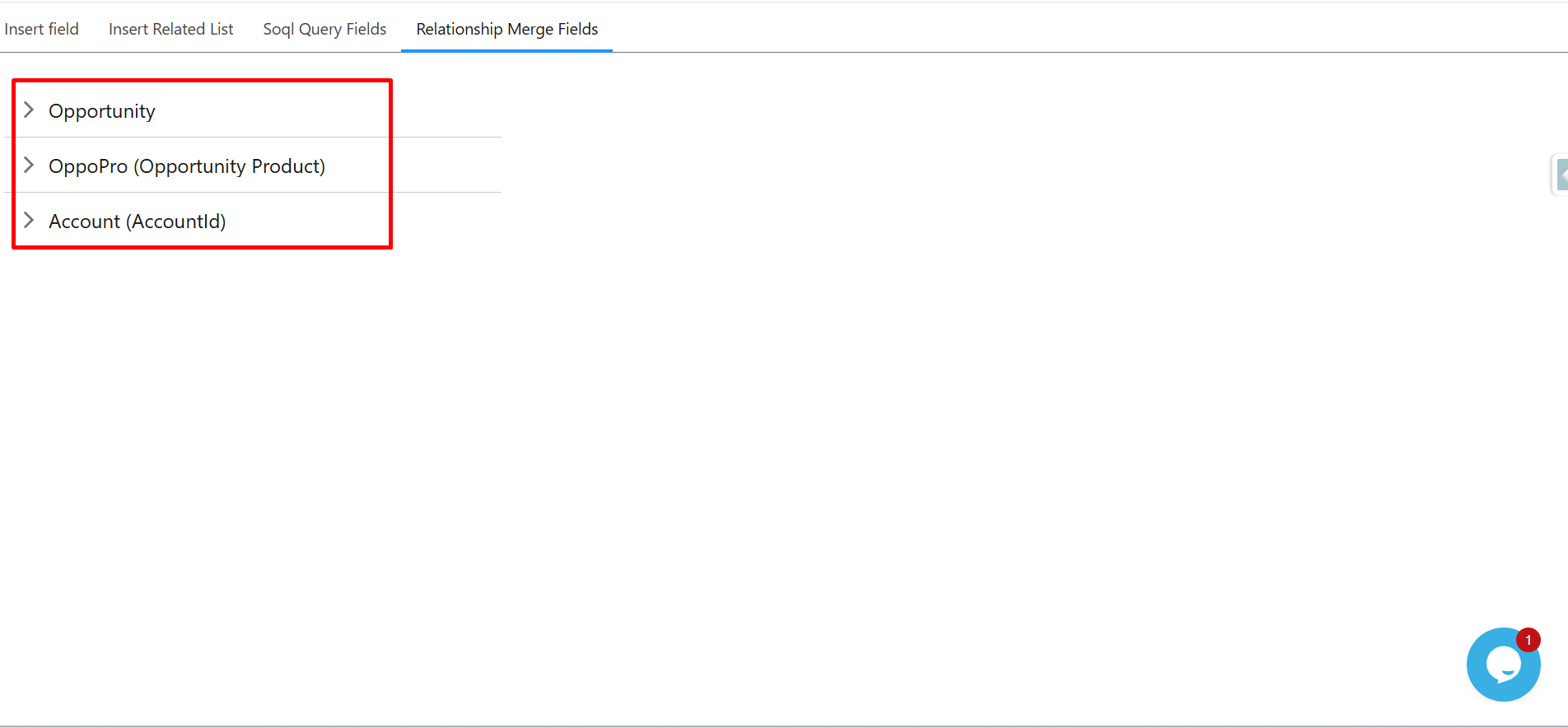Open the blue chat bubble widget

(1502, 665)
